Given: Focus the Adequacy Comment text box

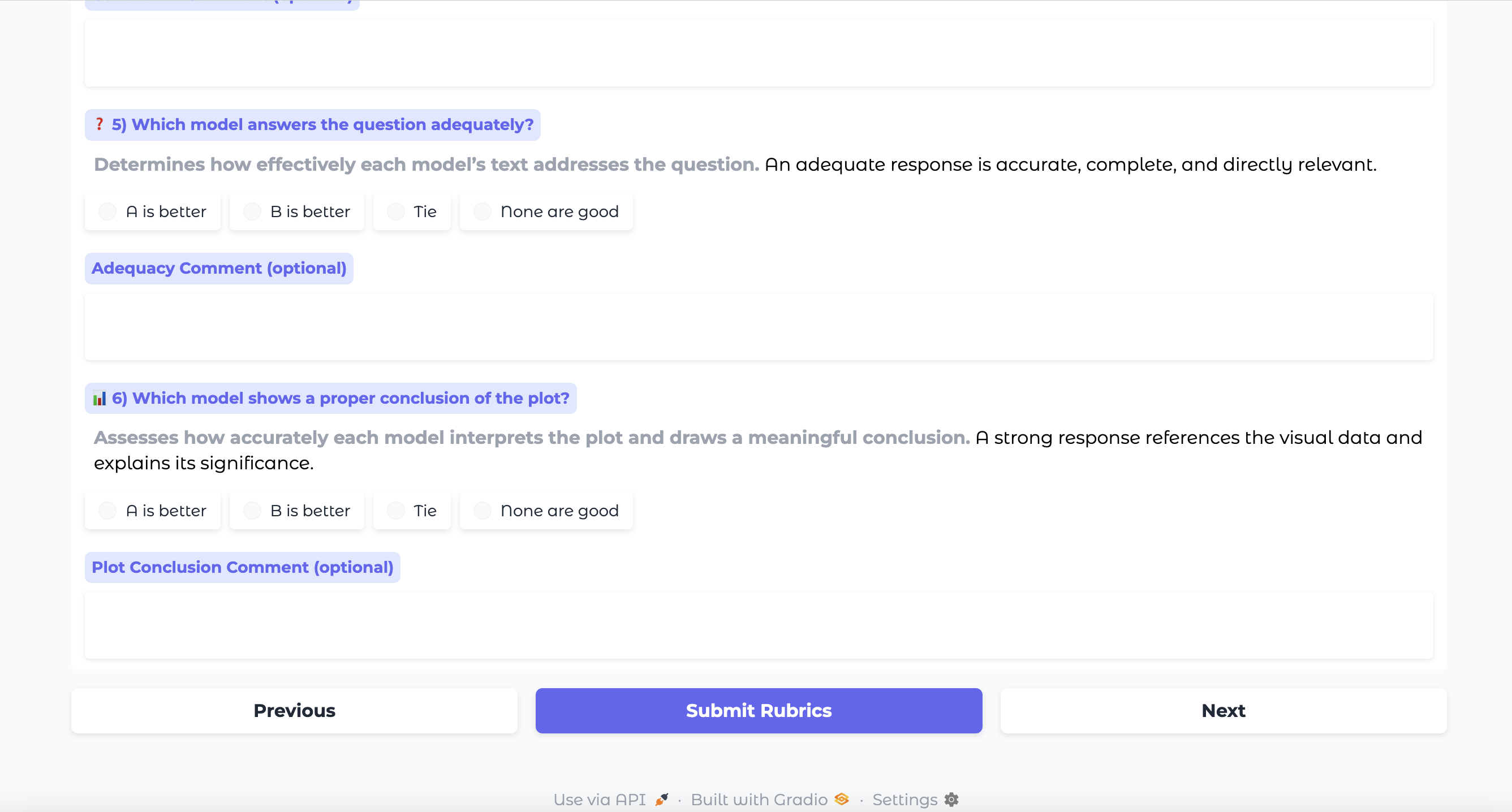Looking at the screenshot, I should [x=759, y=327].
